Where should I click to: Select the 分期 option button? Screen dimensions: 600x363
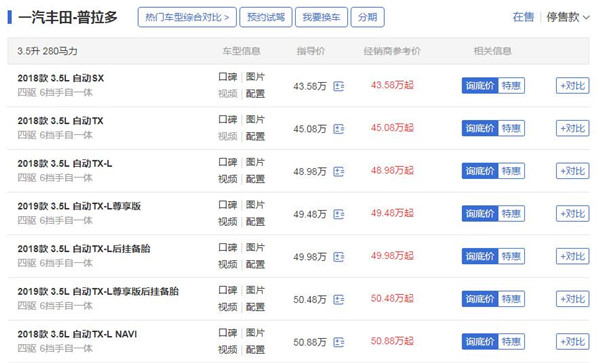coord(367,17)
